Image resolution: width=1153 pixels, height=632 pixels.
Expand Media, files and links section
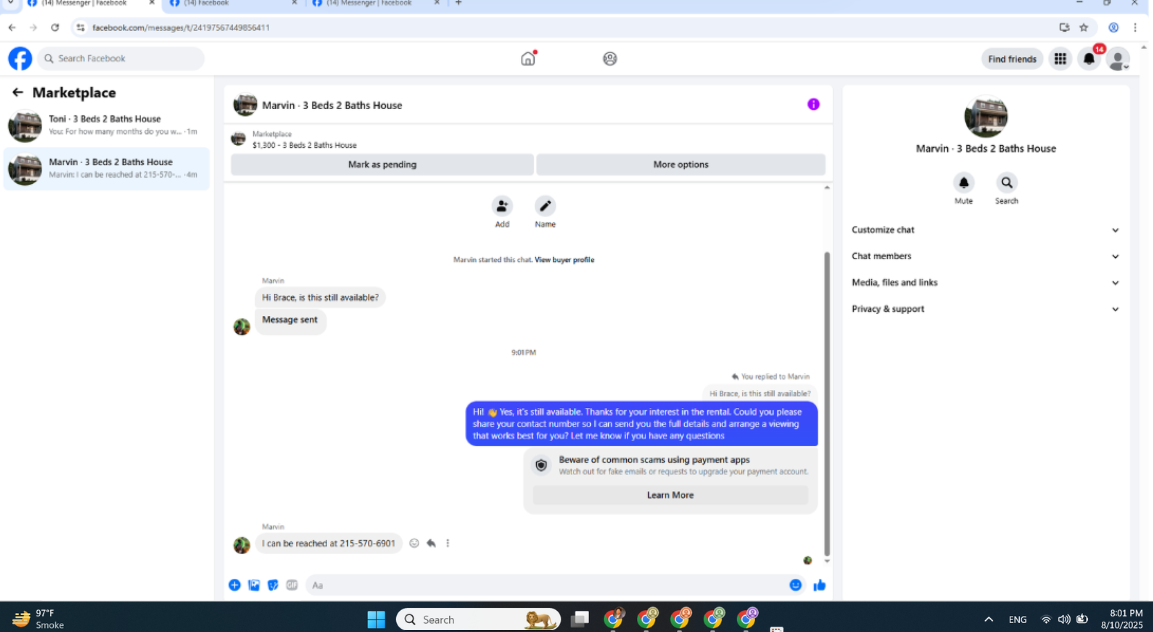(985, 283)
